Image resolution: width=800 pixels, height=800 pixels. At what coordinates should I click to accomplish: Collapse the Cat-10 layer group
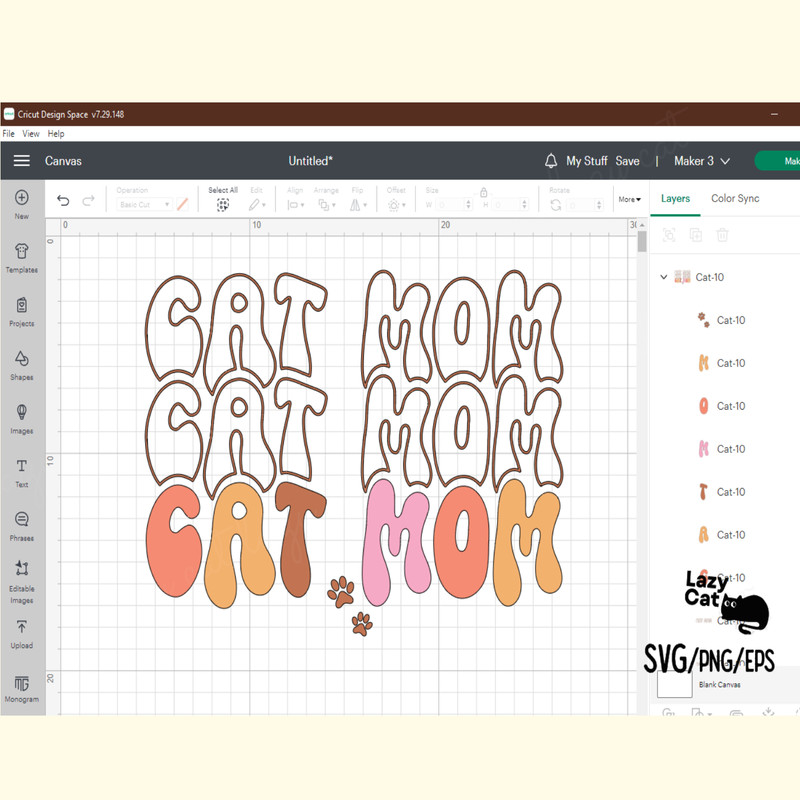[663, 277]
